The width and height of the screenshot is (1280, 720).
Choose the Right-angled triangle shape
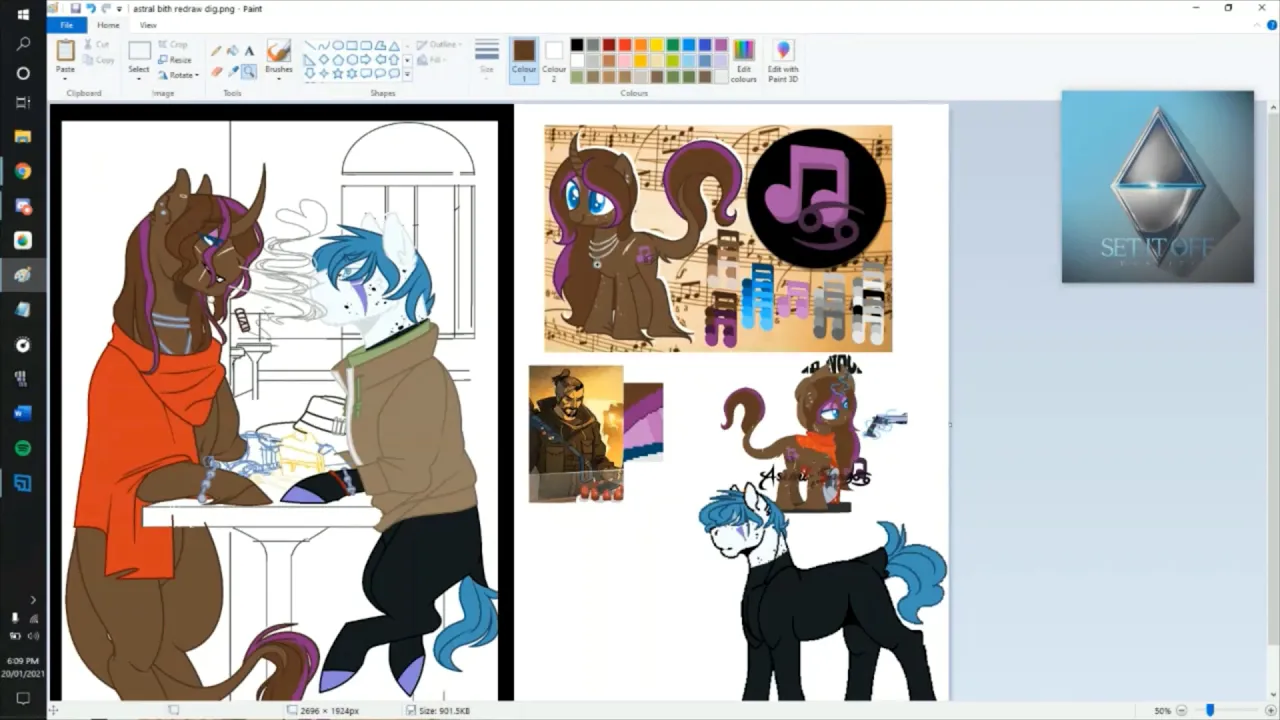click(310, 60)
